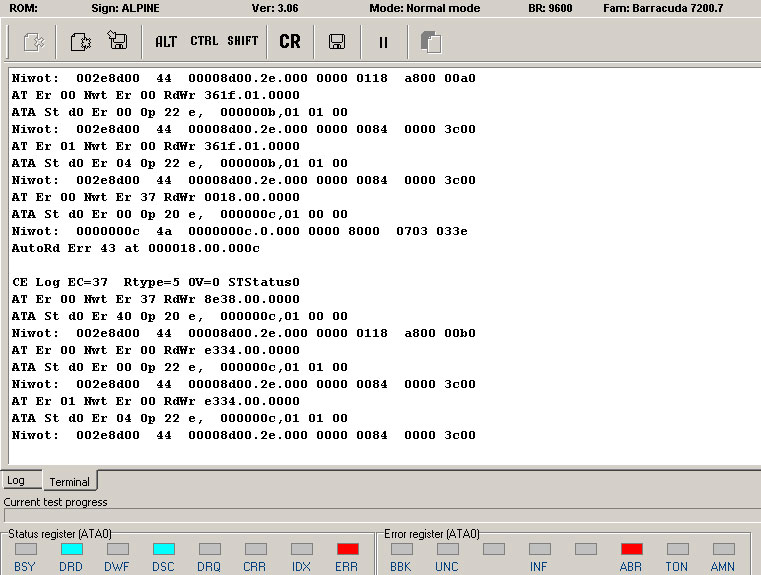Click the save-to-disk with arrow icon

[117, 40]
